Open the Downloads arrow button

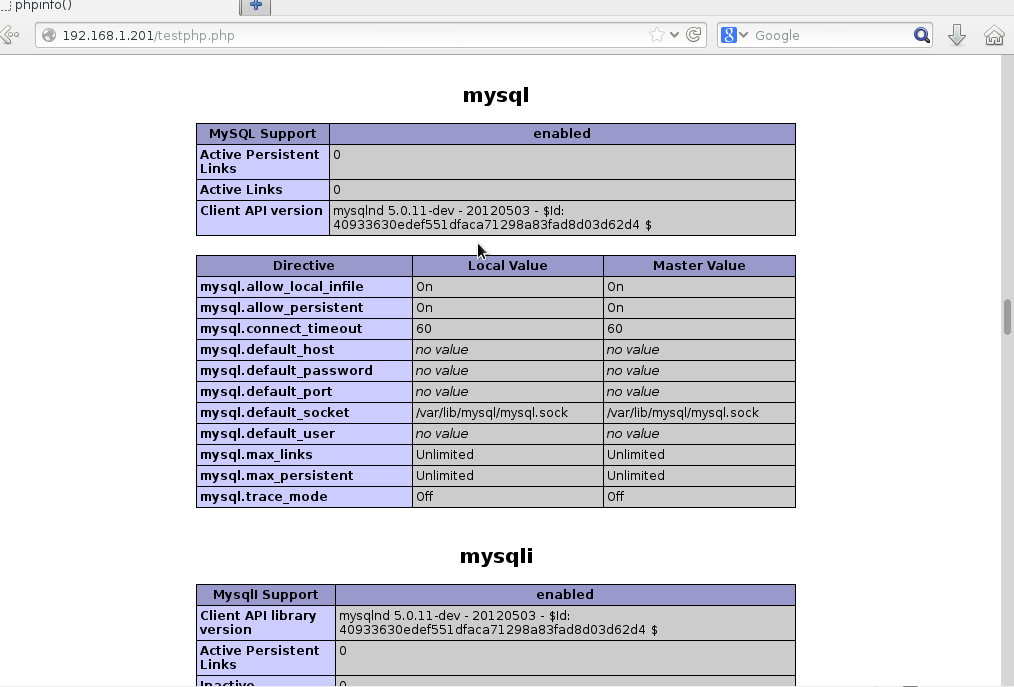tap(957, 35)
